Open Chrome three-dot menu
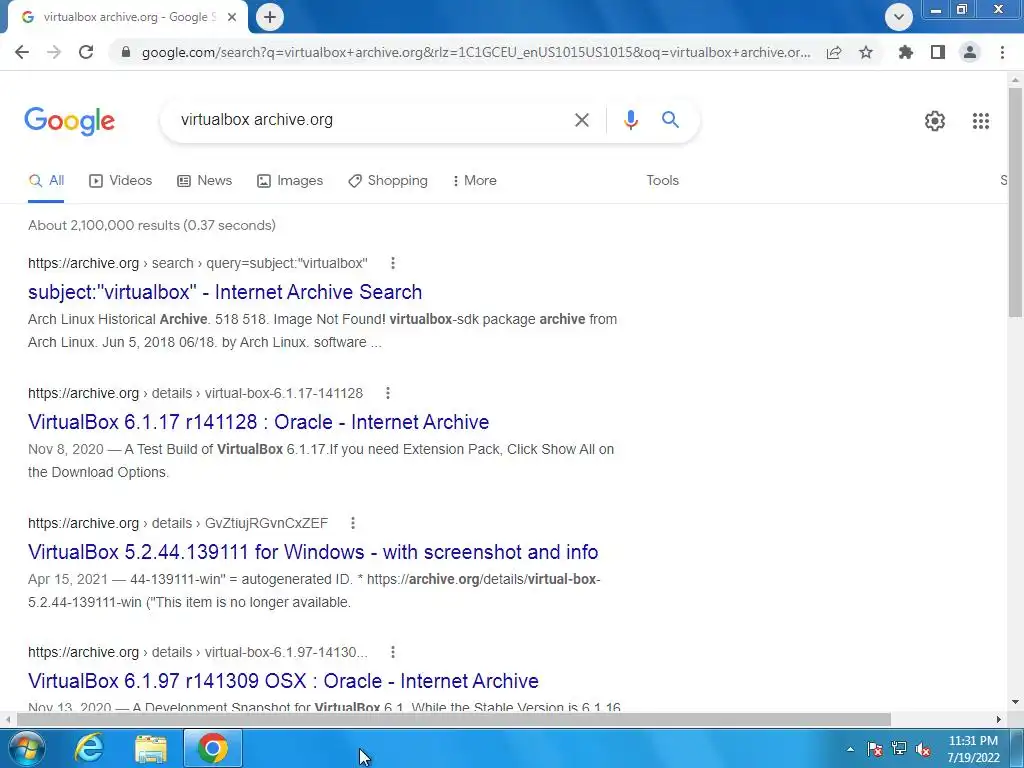The image size is (1024, 768). coord(1002,52)
